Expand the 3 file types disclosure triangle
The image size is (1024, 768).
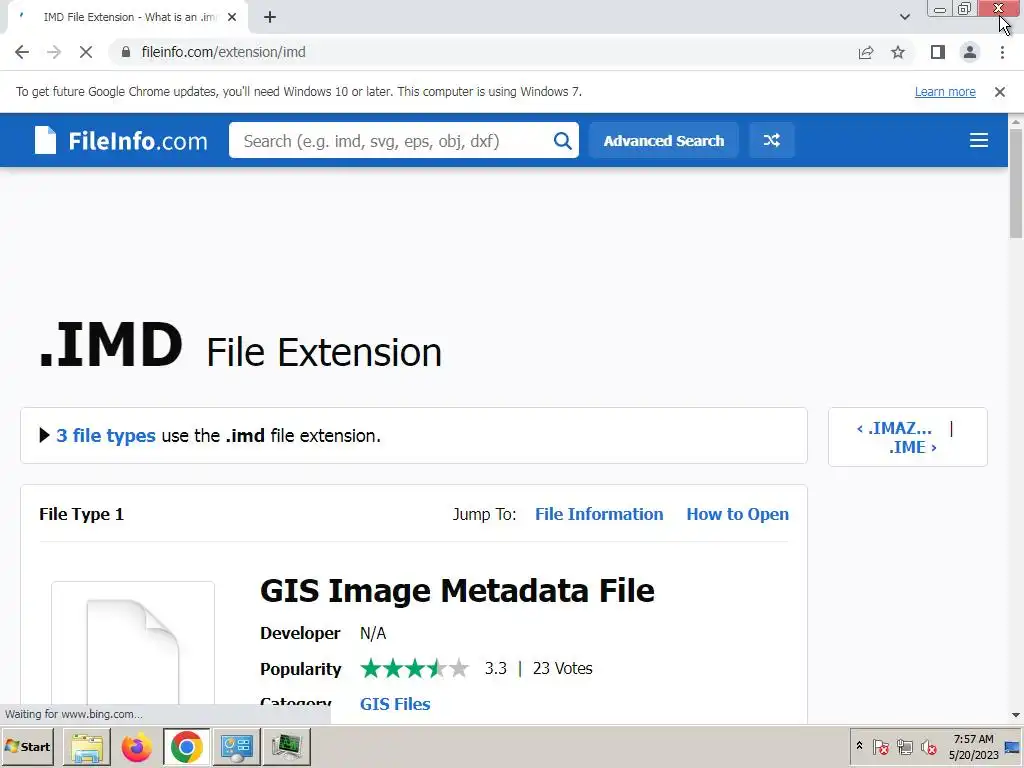coord(44,436)
